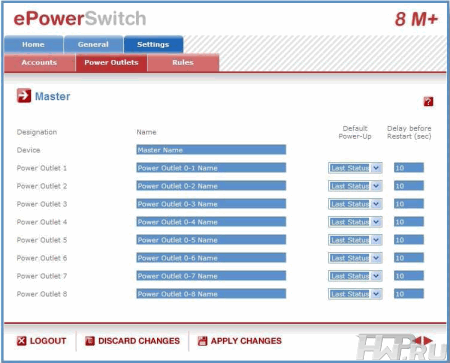450x363 pixels.
Task: Click the Power Outlet 1 row label
Action: click(42, 168)
